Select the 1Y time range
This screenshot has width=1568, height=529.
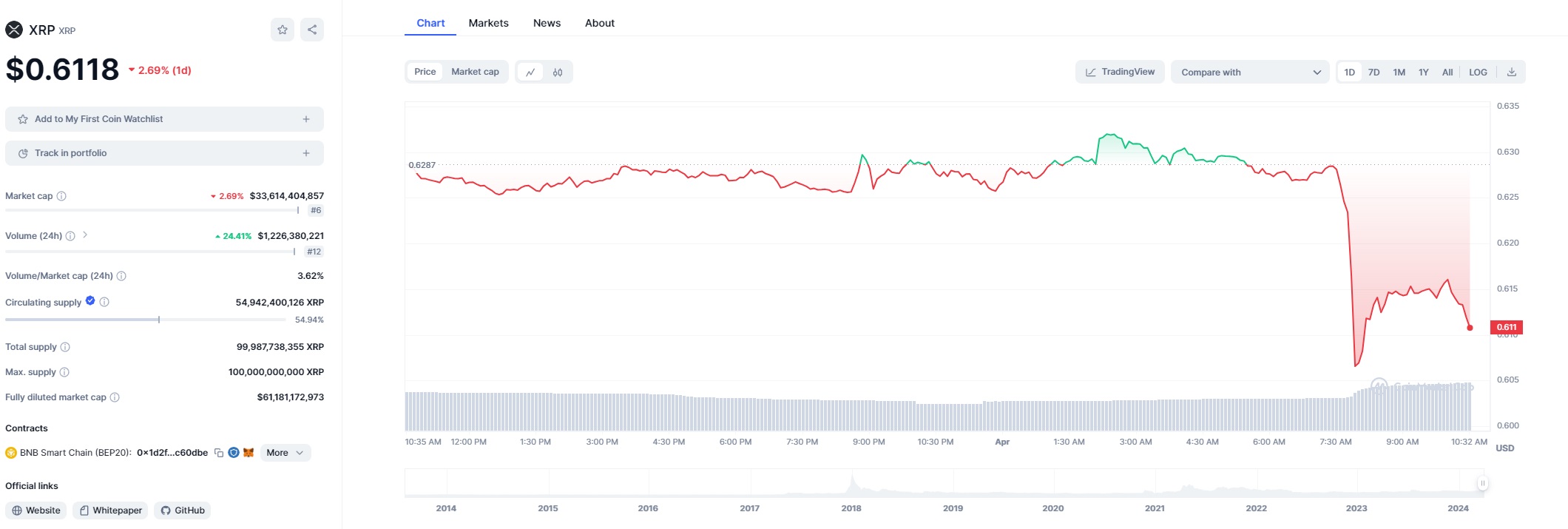(x=1424, y=72)
